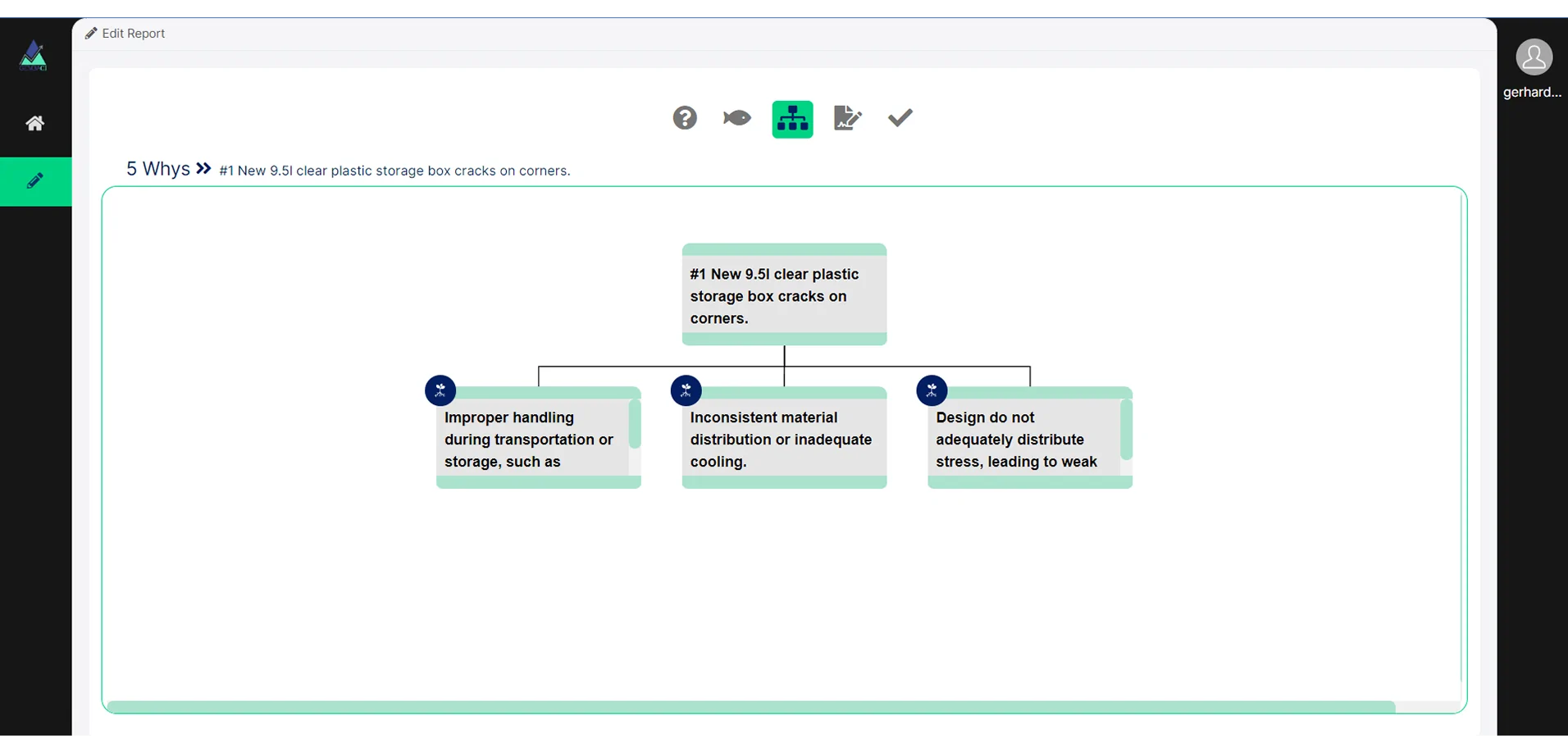Viewport: 1568px width, 752px height.
Task: Click the scrollbar inside the Design do not node
Action: click(x=1126, y=429)
